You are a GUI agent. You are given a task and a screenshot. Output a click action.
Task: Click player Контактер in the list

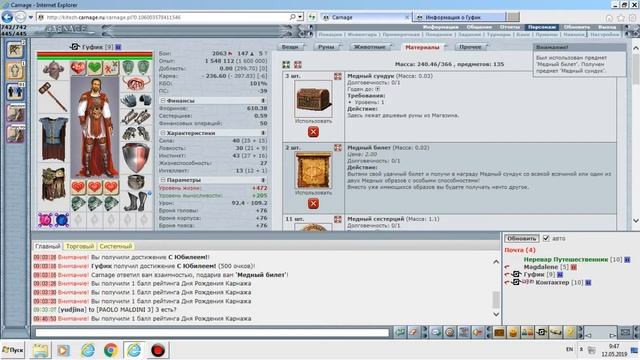pyautogui.click(x=552, y=282)
